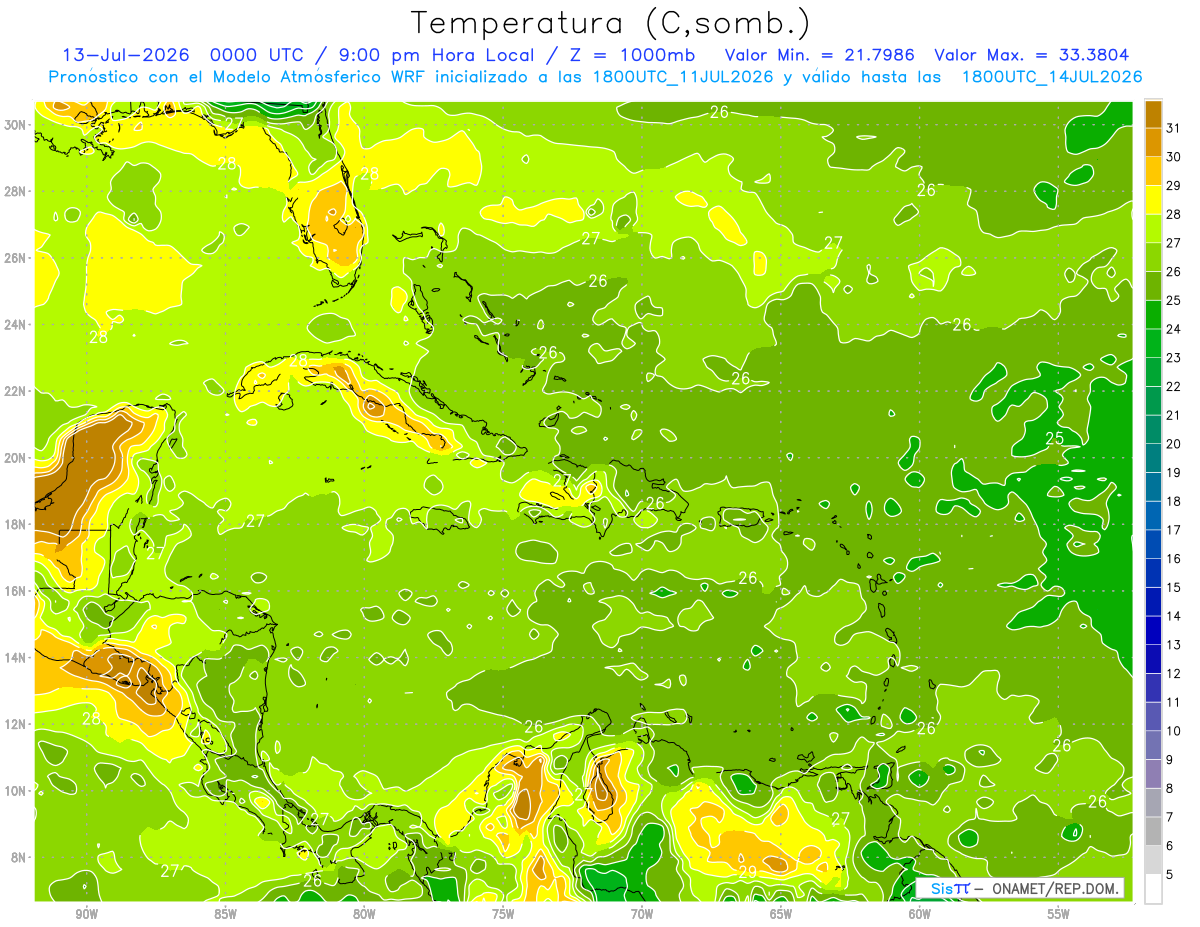
Task: Click the '0000 UTC' time text
Action: point(257,55)
